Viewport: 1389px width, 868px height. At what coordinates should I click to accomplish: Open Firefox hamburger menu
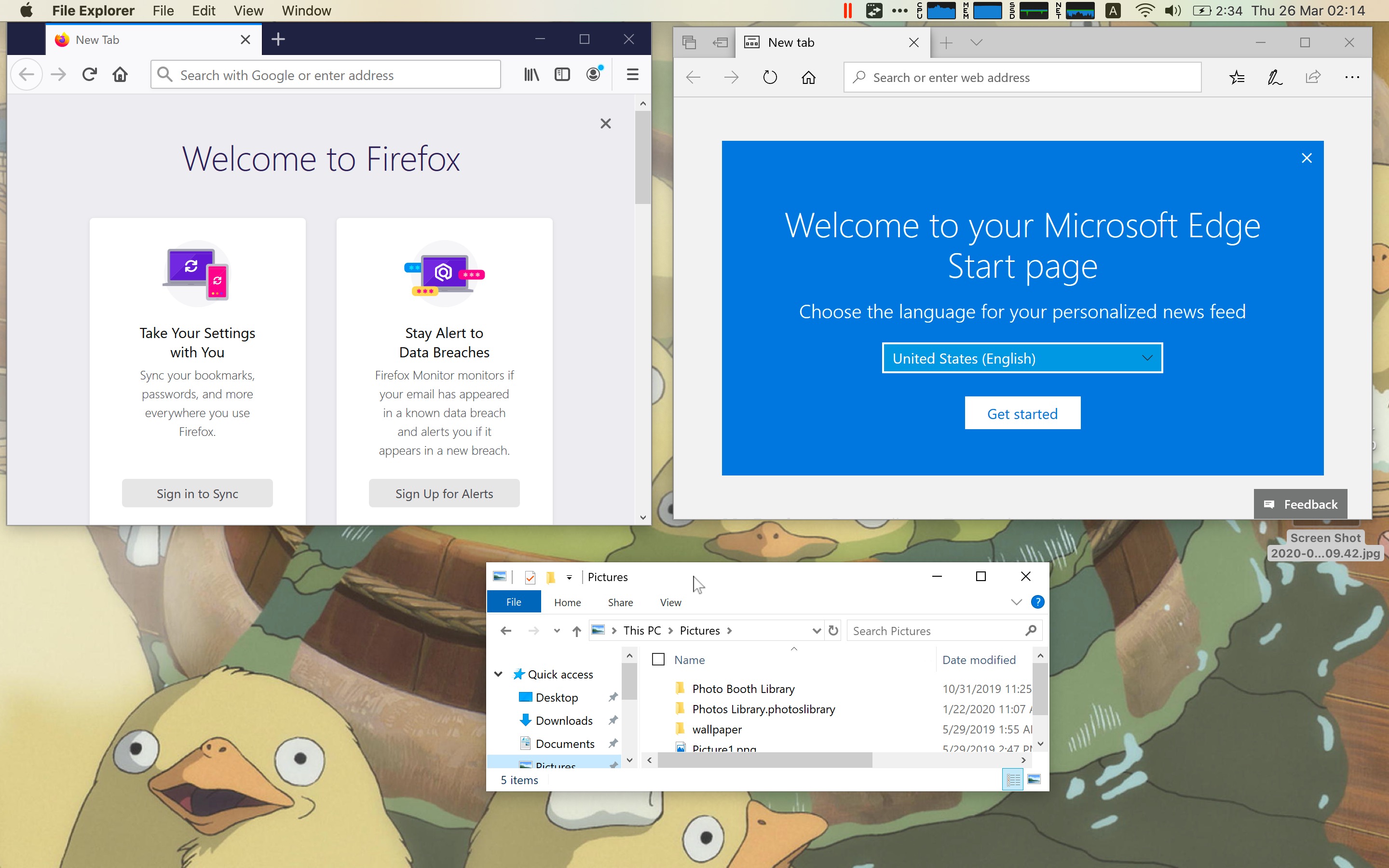[632, 75]
